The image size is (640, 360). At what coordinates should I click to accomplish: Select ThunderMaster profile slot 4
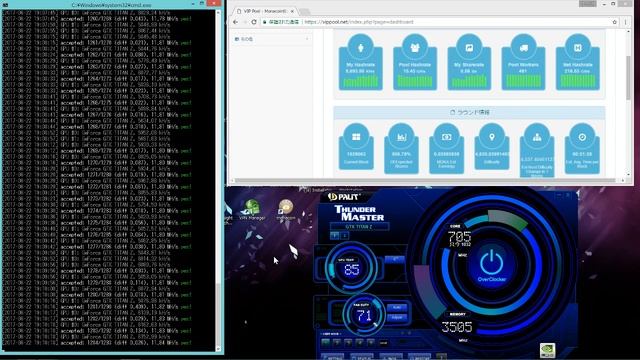360,342
